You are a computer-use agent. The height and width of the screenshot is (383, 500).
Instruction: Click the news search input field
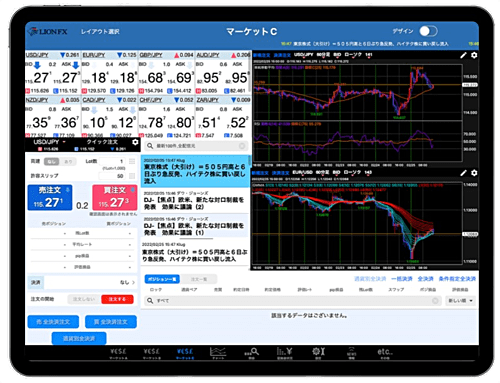click(197, 146)
